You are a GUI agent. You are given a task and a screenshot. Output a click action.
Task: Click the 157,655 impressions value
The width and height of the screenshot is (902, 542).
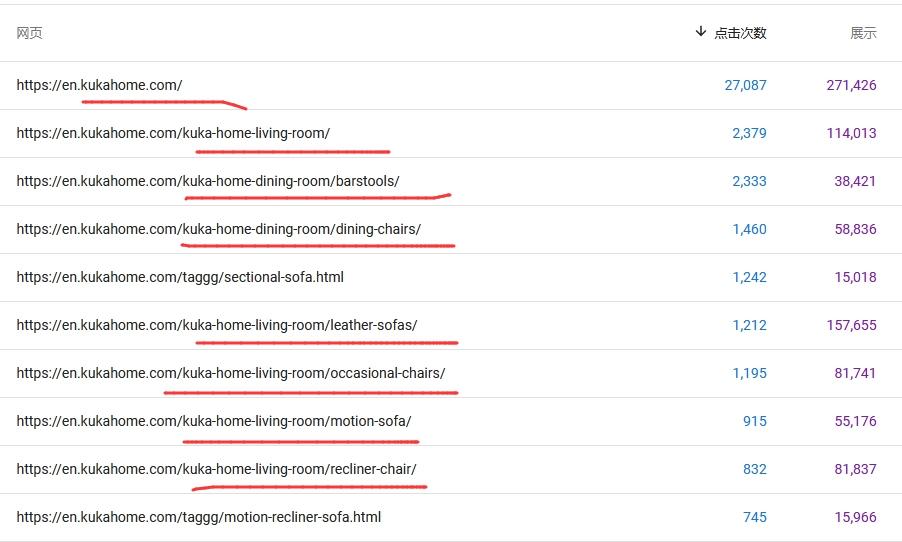pos(851,325)
